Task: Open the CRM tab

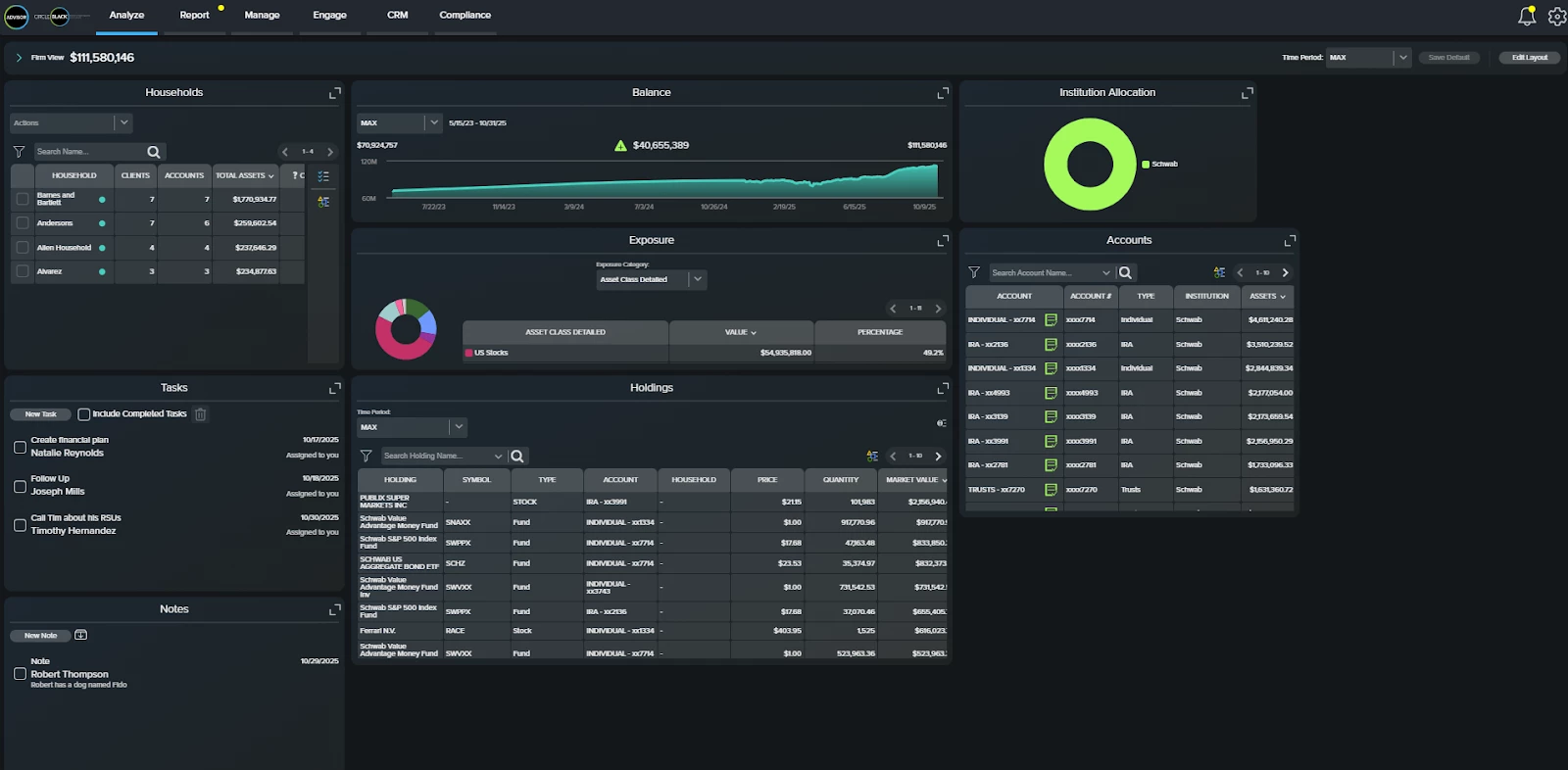Action: click(x=397, y=15)
